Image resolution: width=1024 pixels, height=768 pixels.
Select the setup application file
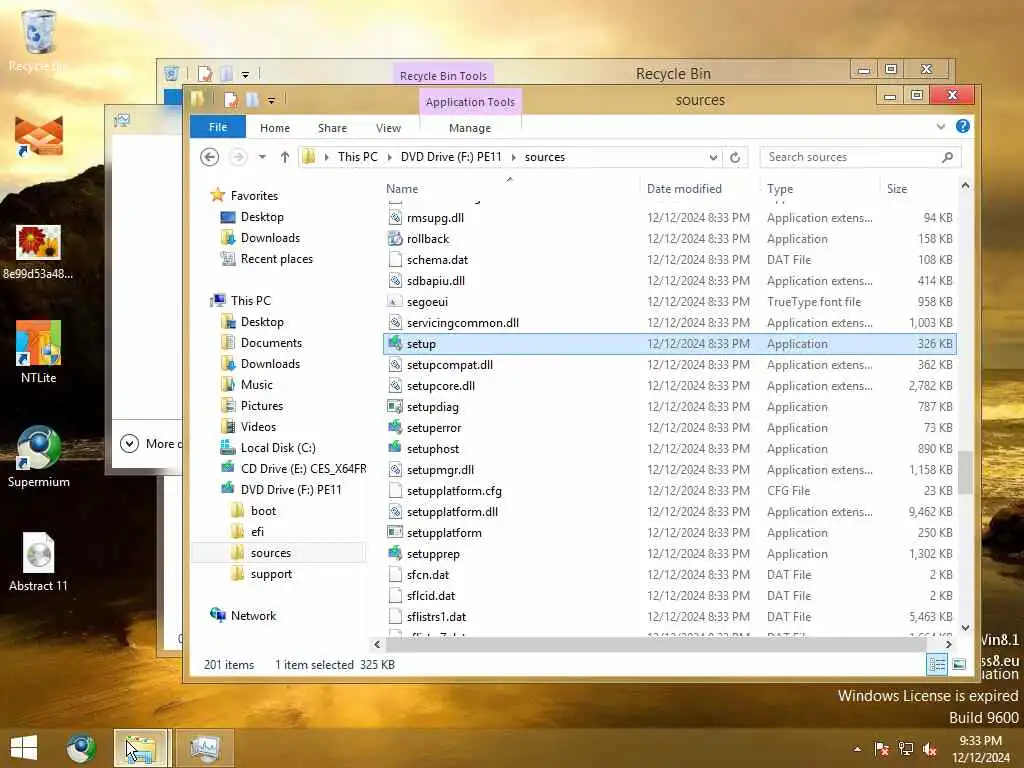[669, 344]
